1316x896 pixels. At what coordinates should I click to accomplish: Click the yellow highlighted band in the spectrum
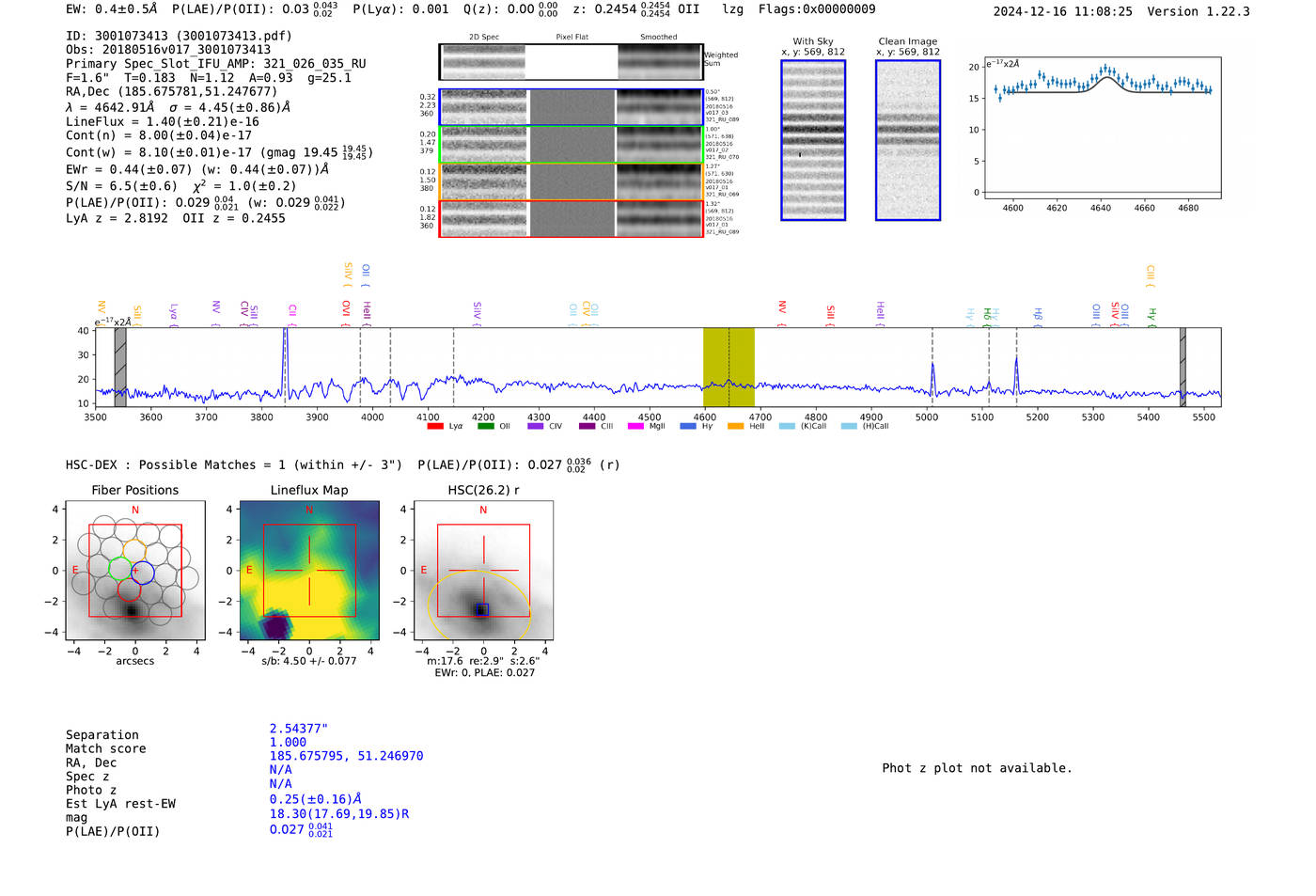tap(728, 367)
